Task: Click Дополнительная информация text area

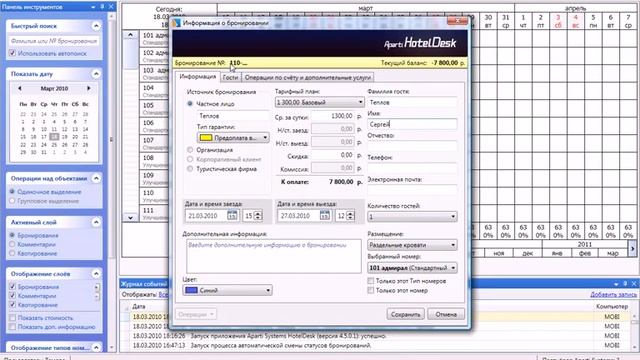Action: coord(273,256)
